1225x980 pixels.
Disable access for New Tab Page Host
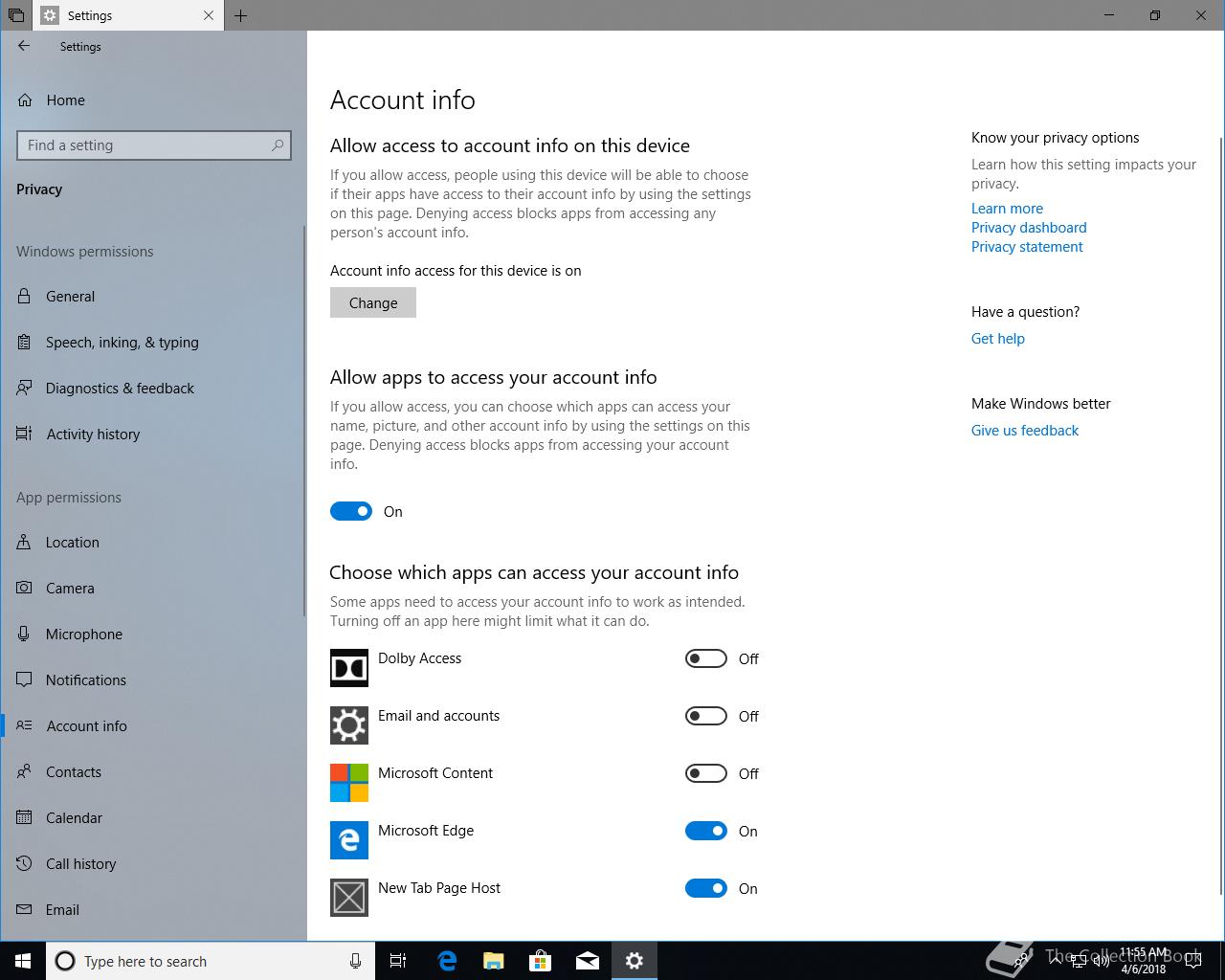pyautogui.click(x=706, y=888)
